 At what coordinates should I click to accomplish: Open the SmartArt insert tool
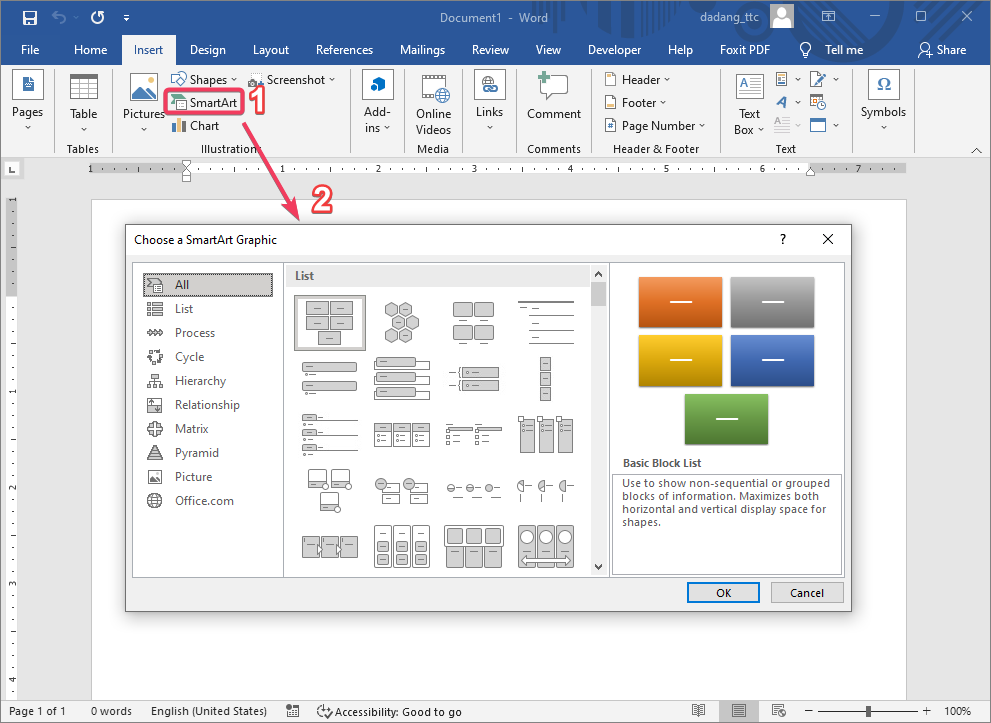pyautogui.click(x=203, y=102)
